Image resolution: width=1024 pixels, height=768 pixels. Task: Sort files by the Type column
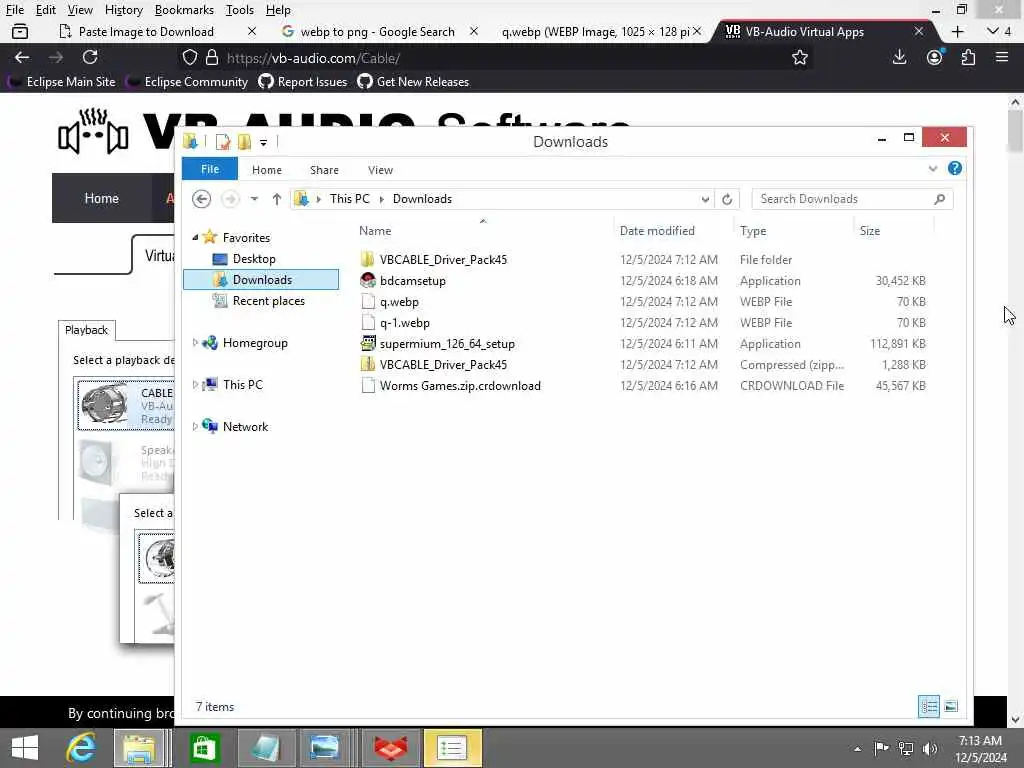[x=753, y=231]
